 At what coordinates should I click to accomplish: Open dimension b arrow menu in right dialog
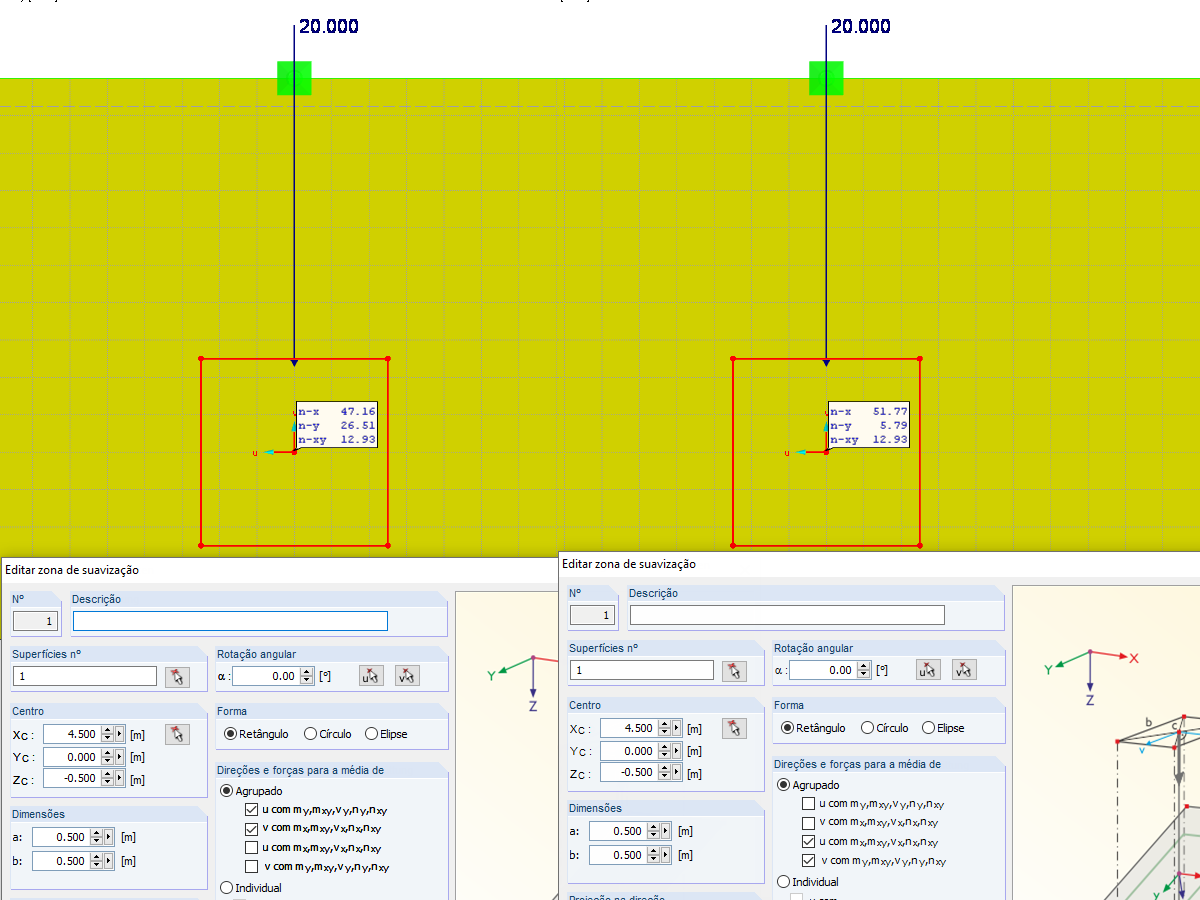(x=666, y=855)
